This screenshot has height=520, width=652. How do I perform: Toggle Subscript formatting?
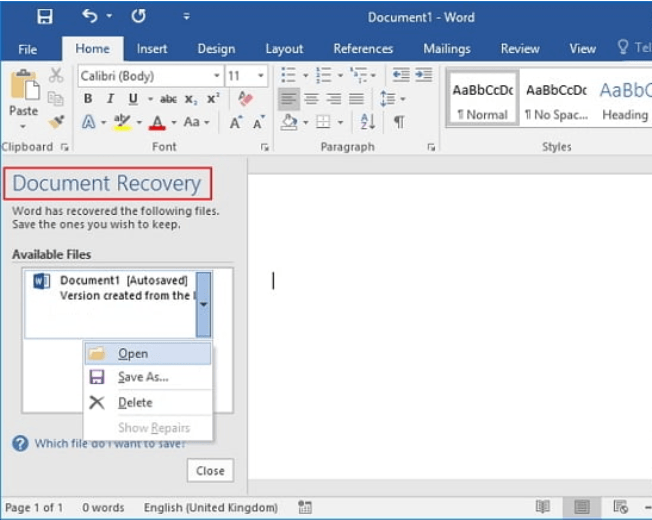[190, 99]
